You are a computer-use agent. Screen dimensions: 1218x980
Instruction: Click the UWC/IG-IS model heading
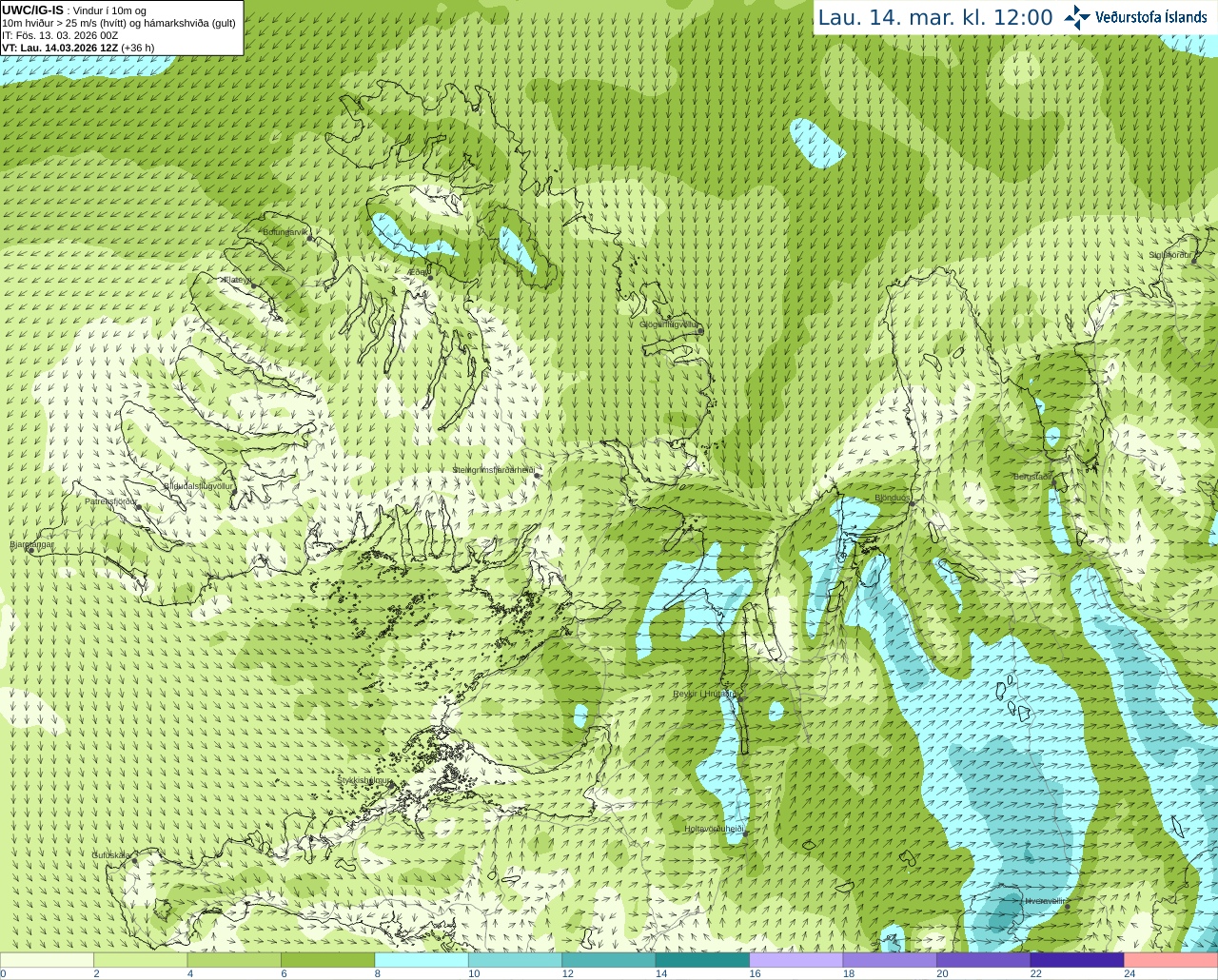(x=32, y=10)
